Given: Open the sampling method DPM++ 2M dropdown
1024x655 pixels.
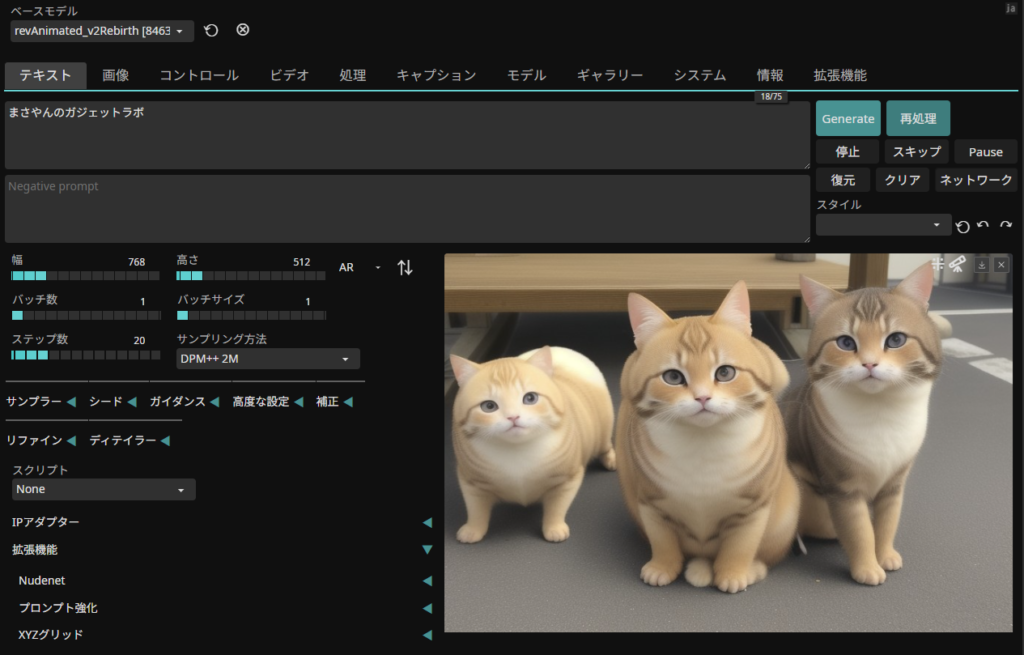Looking at the screenshot, I should click(x=267, y=359).
